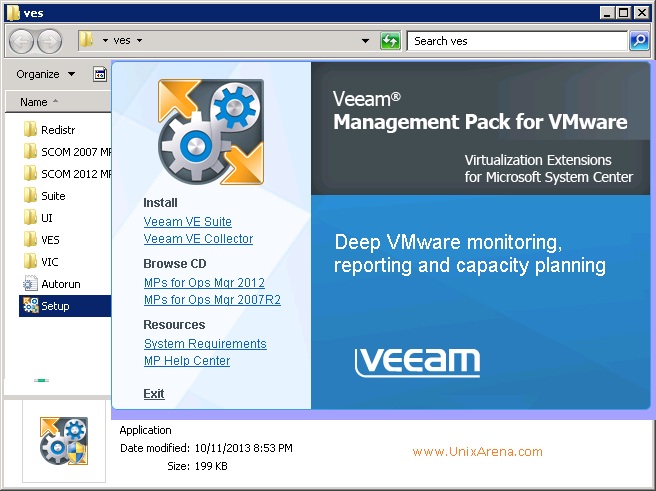Select the VIC folder icon
The image size is (656, 491).
(30, 262)
